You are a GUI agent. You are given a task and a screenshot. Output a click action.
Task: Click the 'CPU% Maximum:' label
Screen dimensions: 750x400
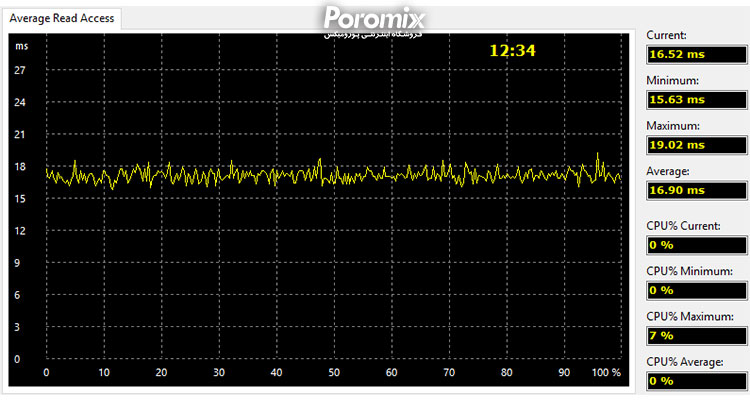tap(690, 317)
